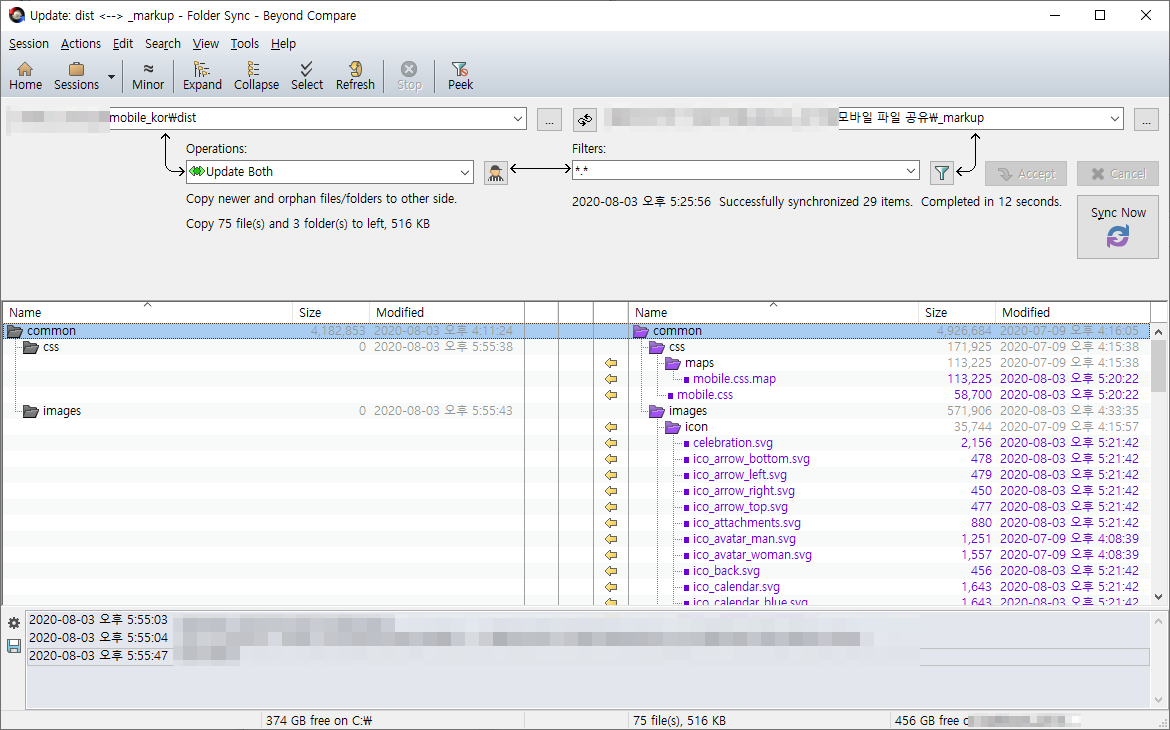1170x730 pixels.
Task: Open the right folder path dropdown
Action: [1115, 118]
